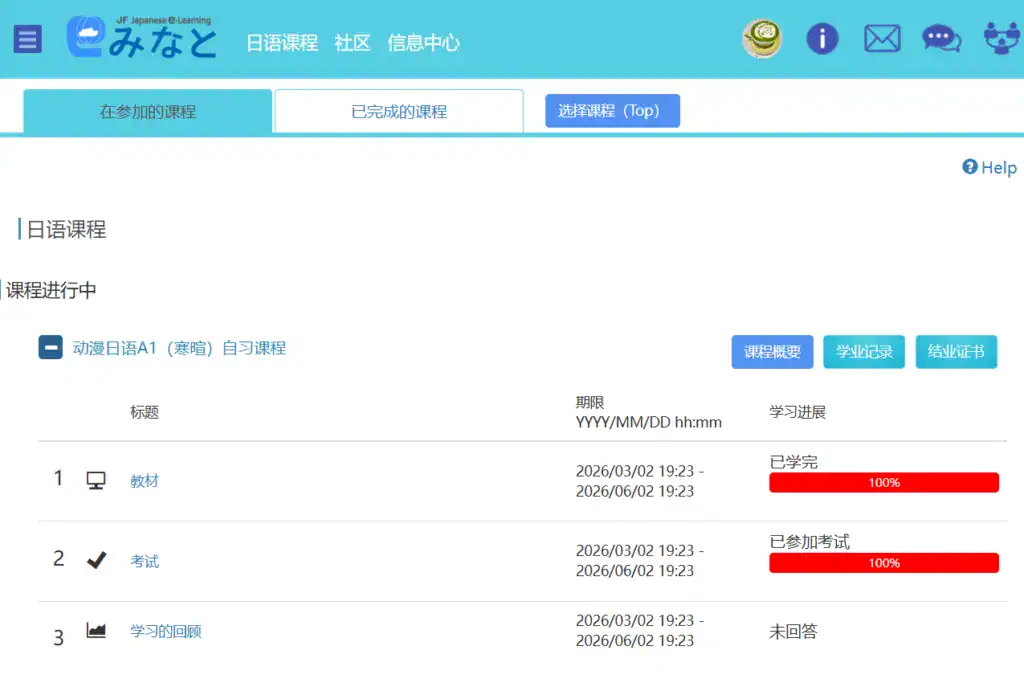Open the chat speech bubbles icon

(941, 39)
